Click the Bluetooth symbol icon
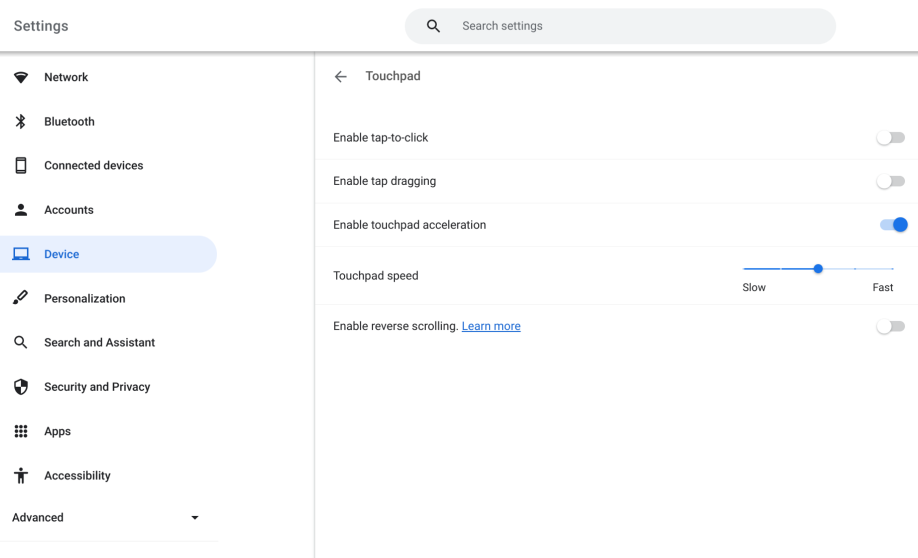Screen dimensions: 918x558 point(21,121)
